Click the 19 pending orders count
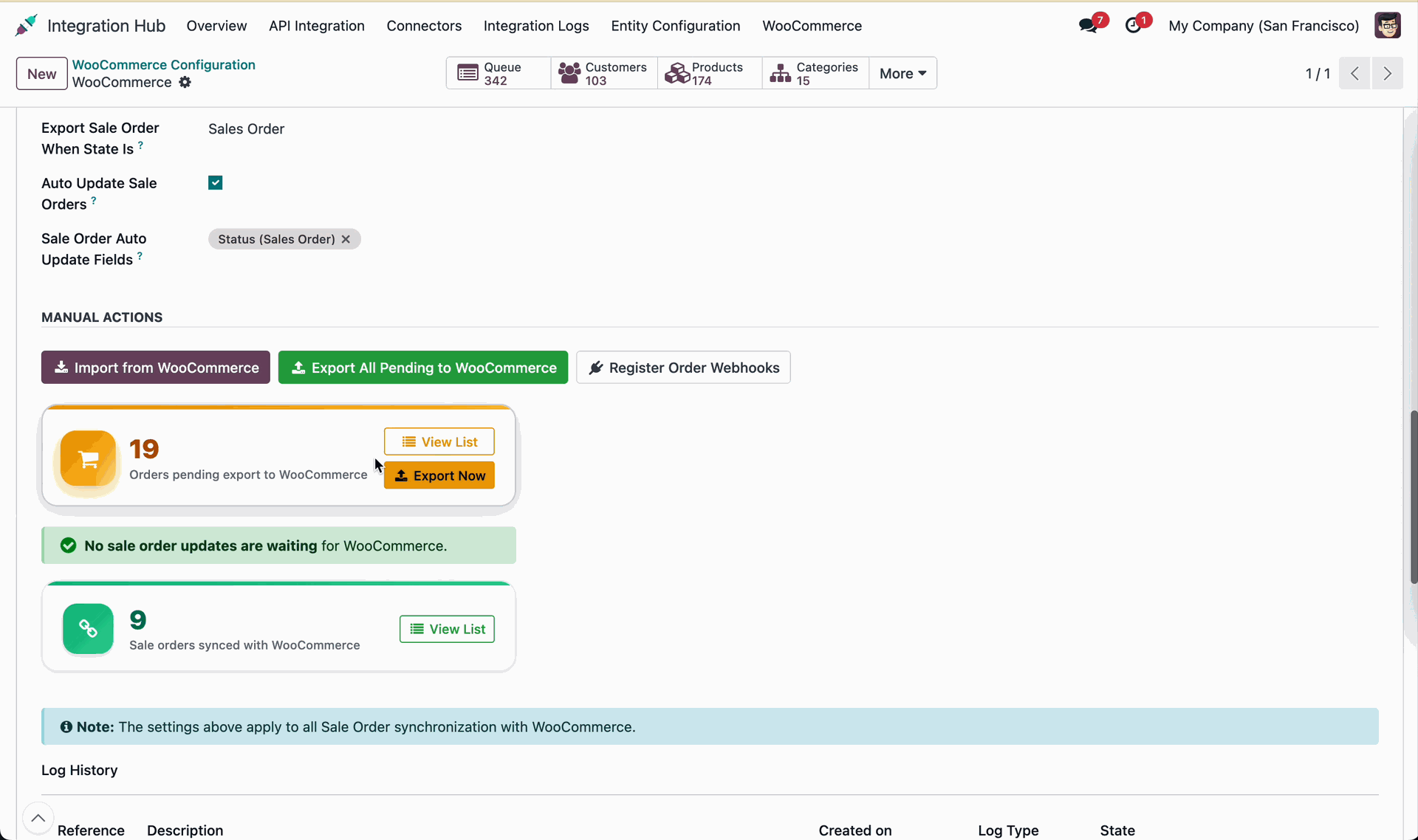This screenshot has width=1418, height=840. point(144,449)
